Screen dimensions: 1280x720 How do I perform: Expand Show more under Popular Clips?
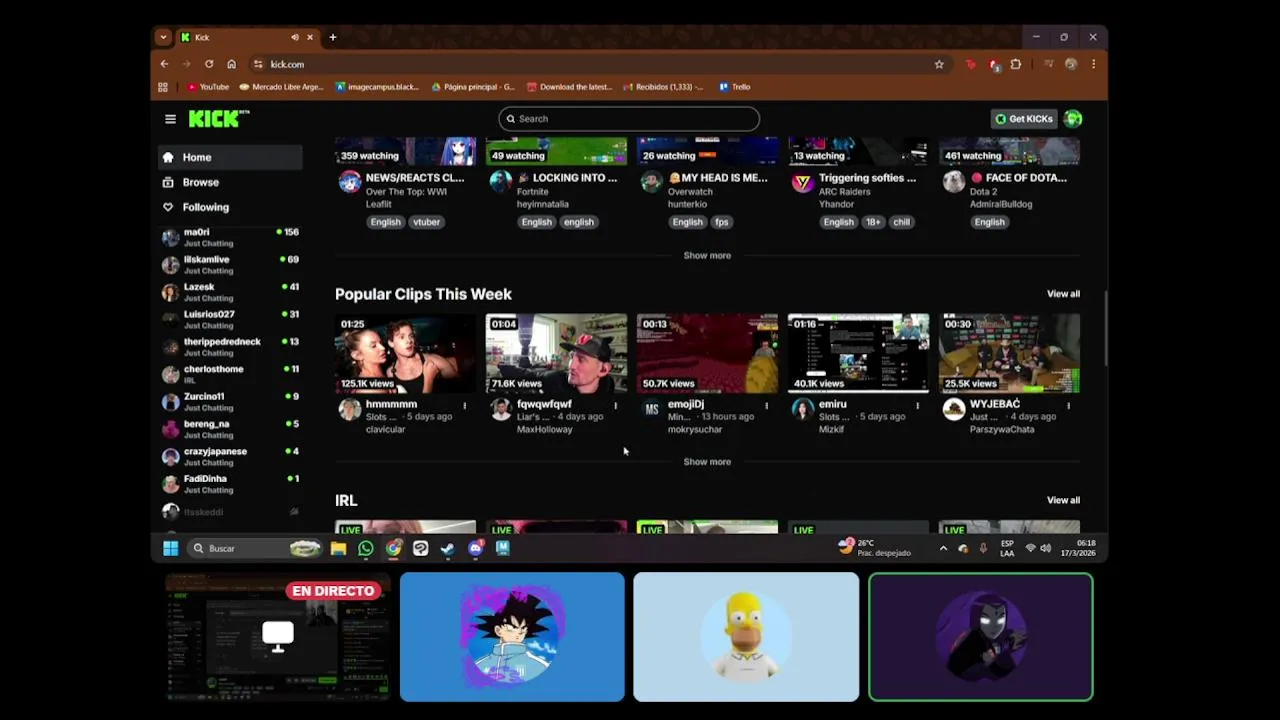[707, 462]
